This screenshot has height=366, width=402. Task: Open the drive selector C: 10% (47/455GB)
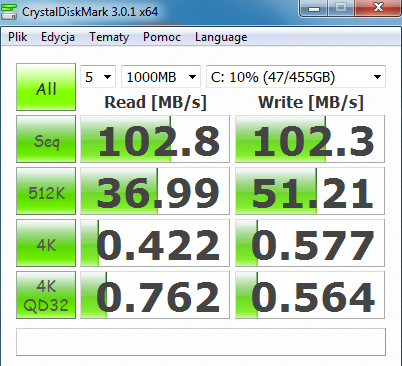pos(296,77)
